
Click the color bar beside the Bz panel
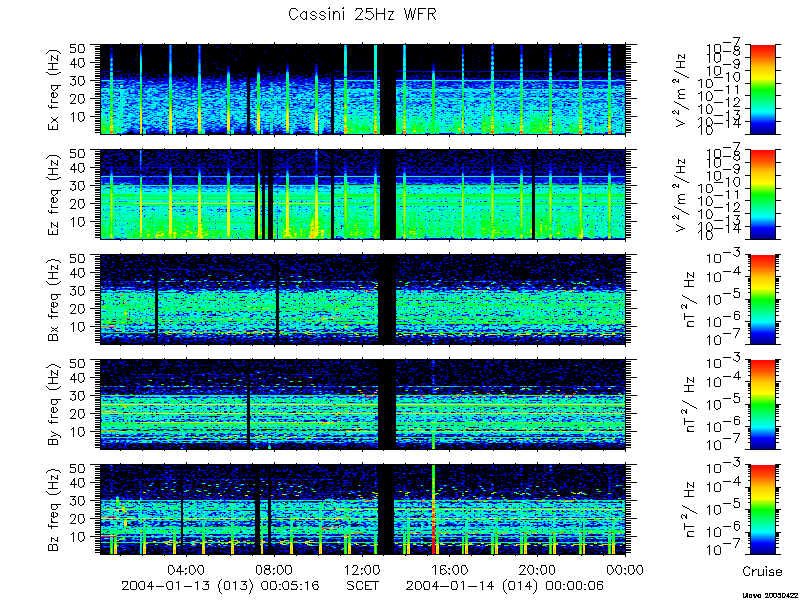pos(762,510)
